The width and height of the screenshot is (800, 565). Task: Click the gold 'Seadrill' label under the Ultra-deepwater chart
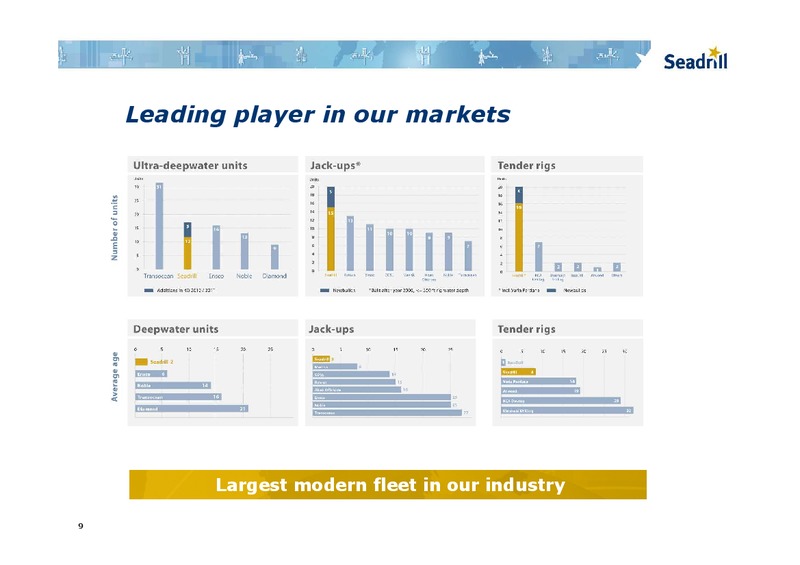tap(187, 276)
